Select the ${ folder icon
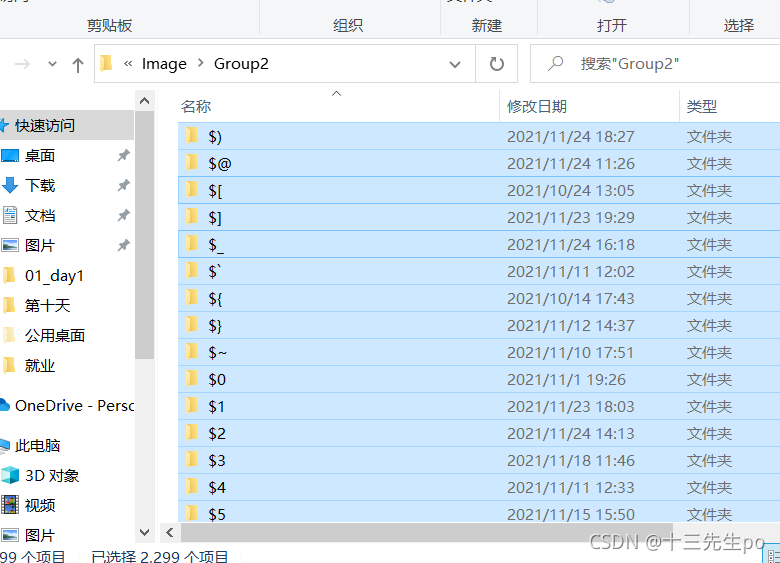780x563 pixels. click(x=192, y=297)
